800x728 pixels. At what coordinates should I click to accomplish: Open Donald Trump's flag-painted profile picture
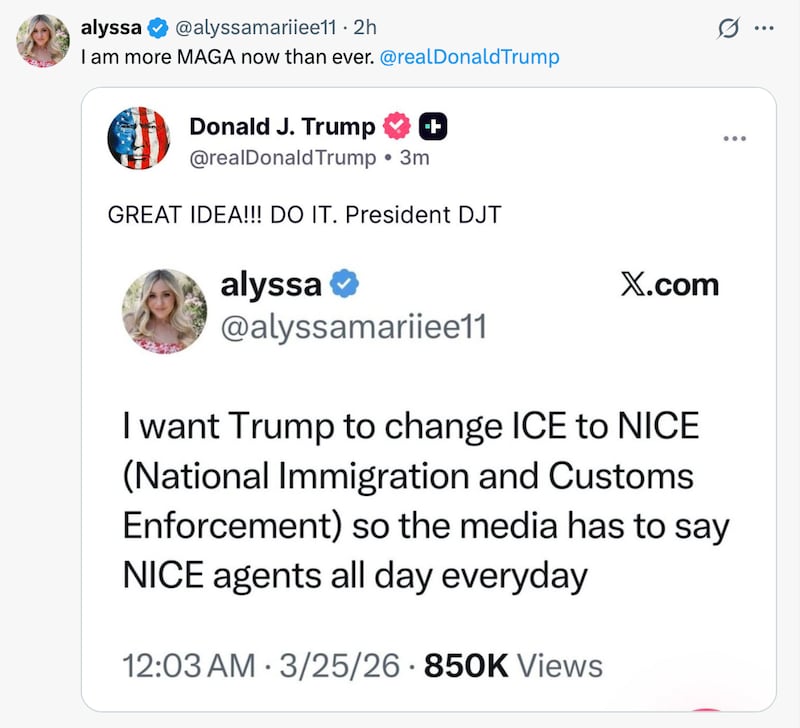139,138
